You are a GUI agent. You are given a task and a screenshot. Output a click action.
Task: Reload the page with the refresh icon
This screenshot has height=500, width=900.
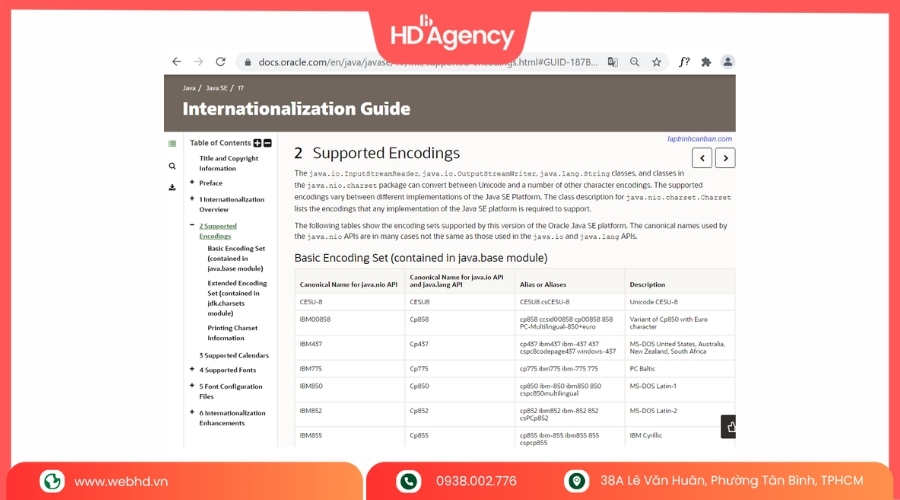click(220, 62)
